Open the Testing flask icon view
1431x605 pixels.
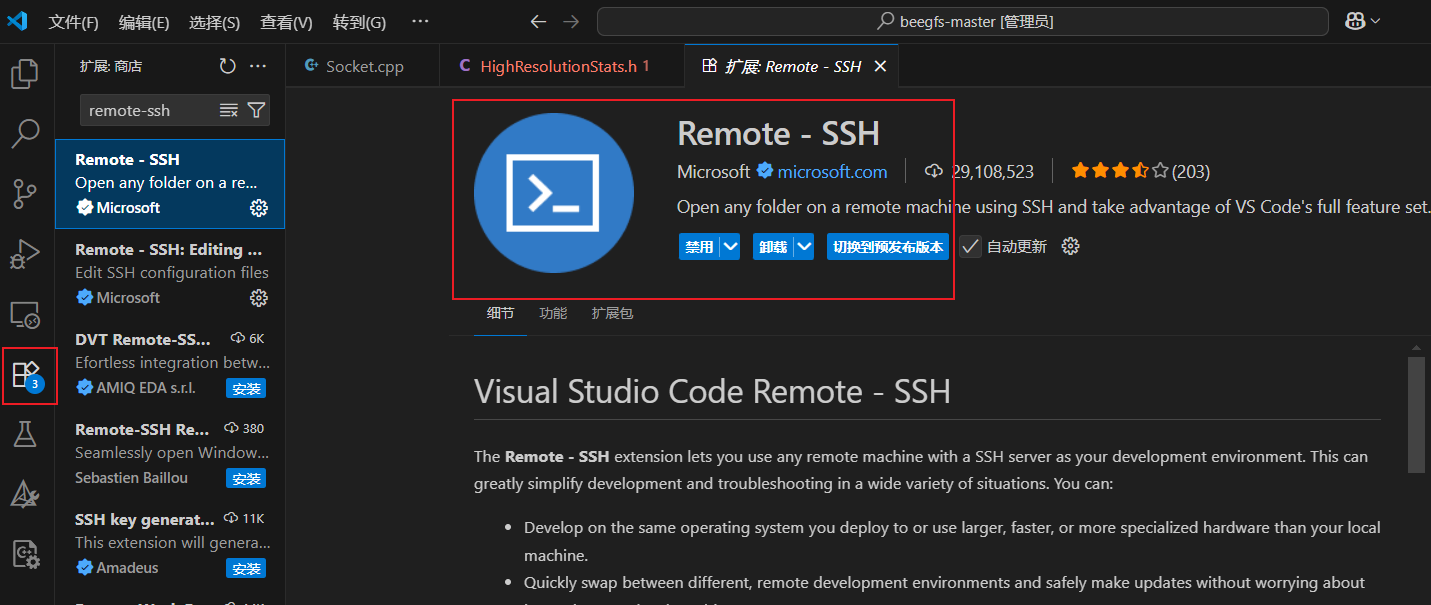click(x=25, y=434)
